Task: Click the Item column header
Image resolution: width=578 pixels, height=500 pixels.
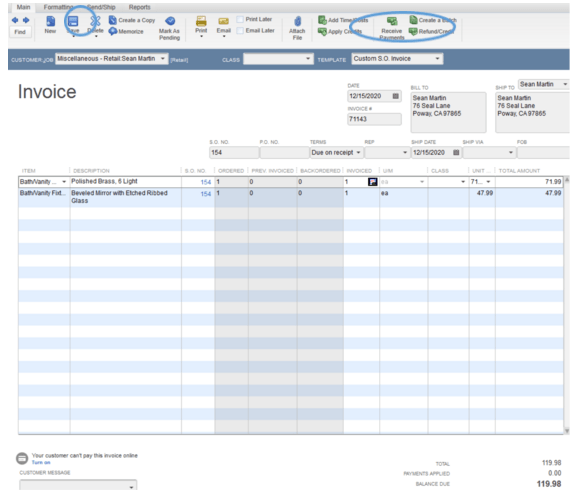Action: [x=28, y=170]
